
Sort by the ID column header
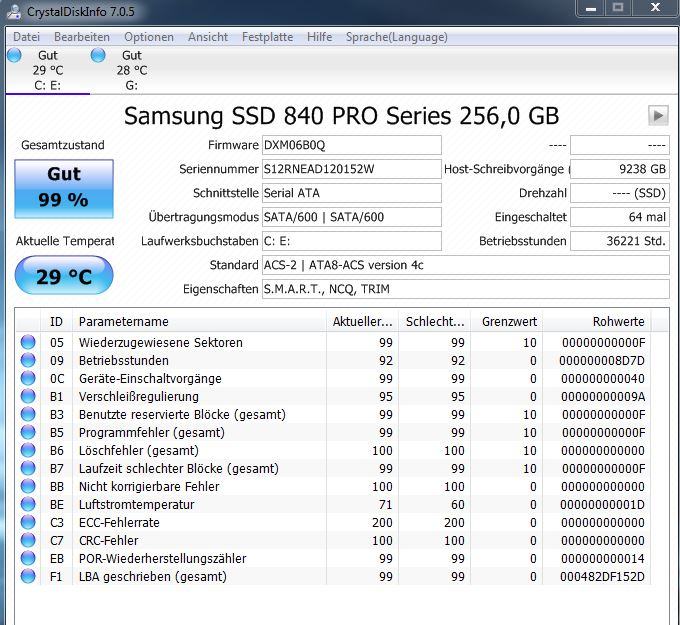tap(56, 321)
